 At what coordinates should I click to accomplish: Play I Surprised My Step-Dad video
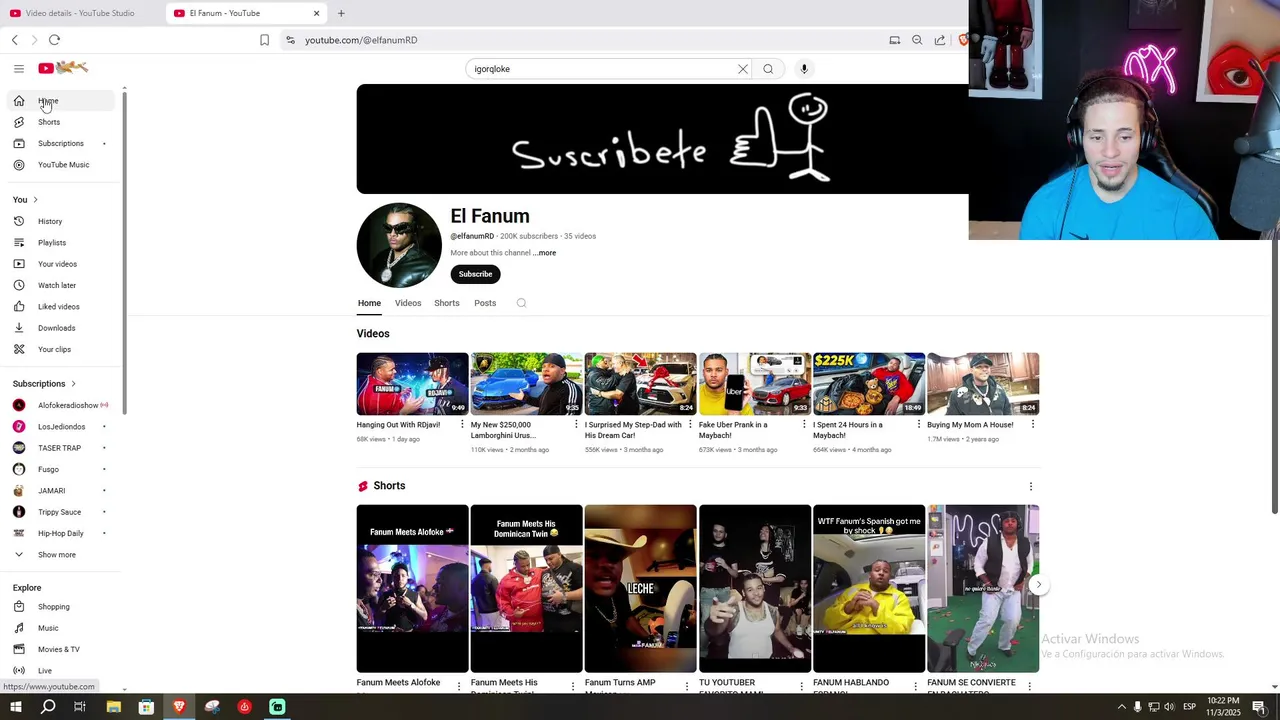pyautogui.click(x=640, y=384)
